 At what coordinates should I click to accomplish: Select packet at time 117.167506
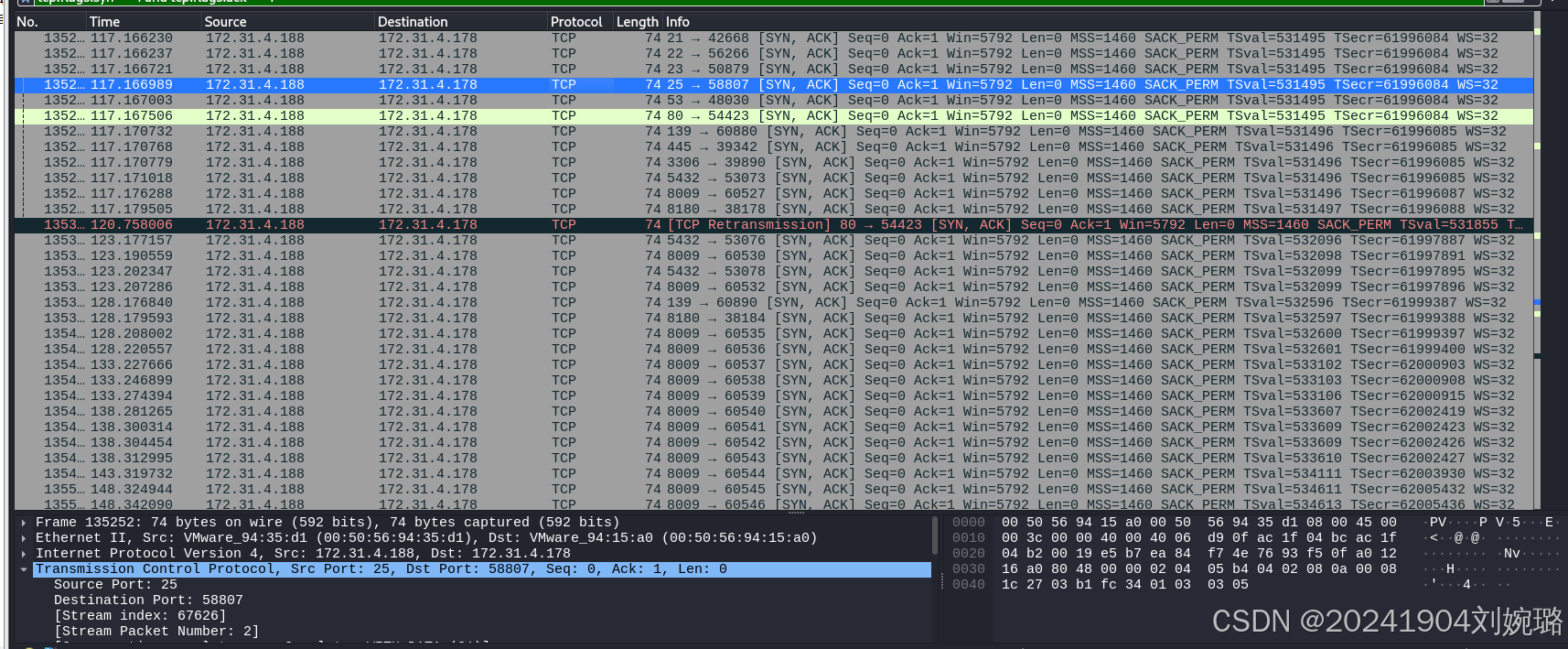774,115
